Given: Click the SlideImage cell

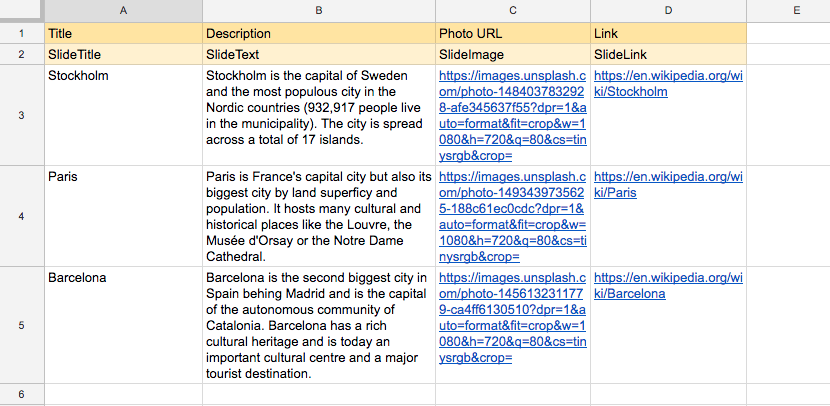Looking at the screenshot, I should (512, 55).
